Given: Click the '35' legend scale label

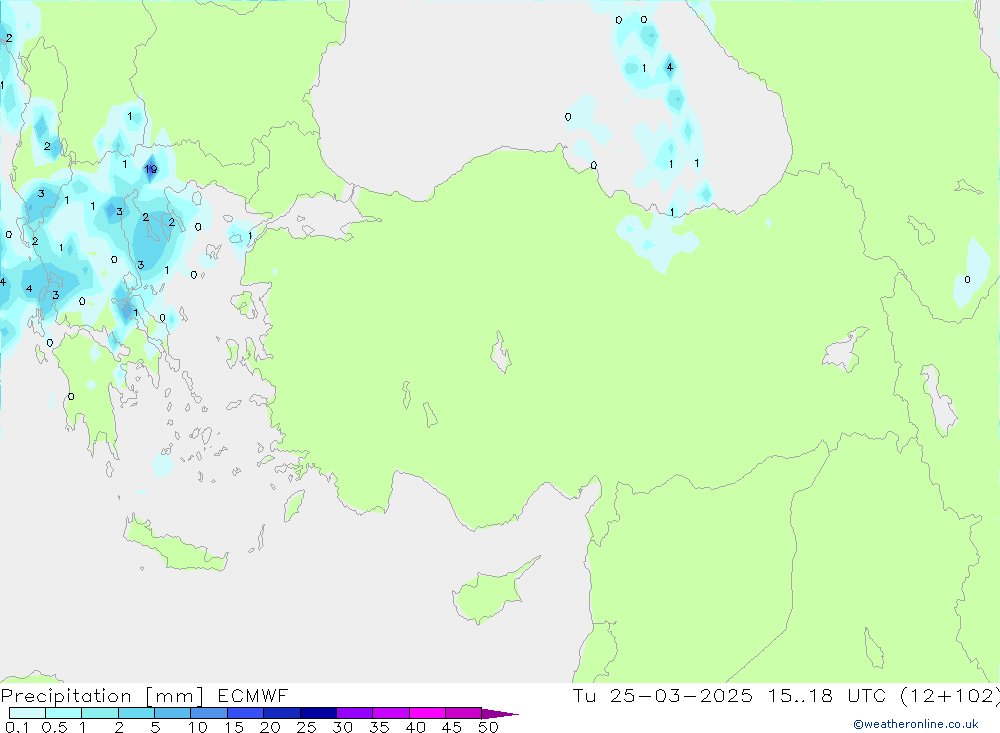Looking at the screenshot, I should 379,727.
